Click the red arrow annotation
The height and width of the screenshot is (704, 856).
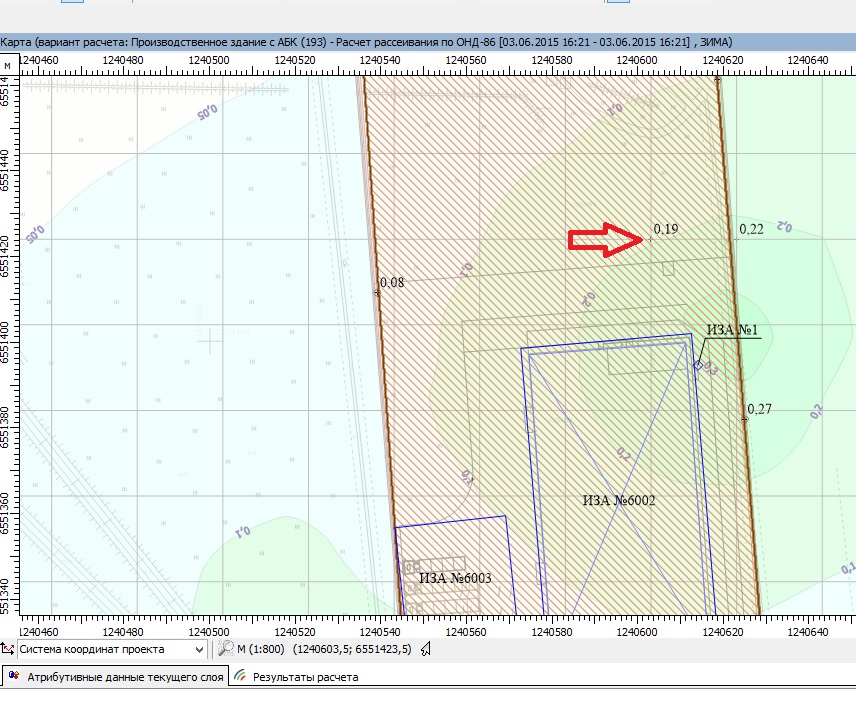(606, 239)
